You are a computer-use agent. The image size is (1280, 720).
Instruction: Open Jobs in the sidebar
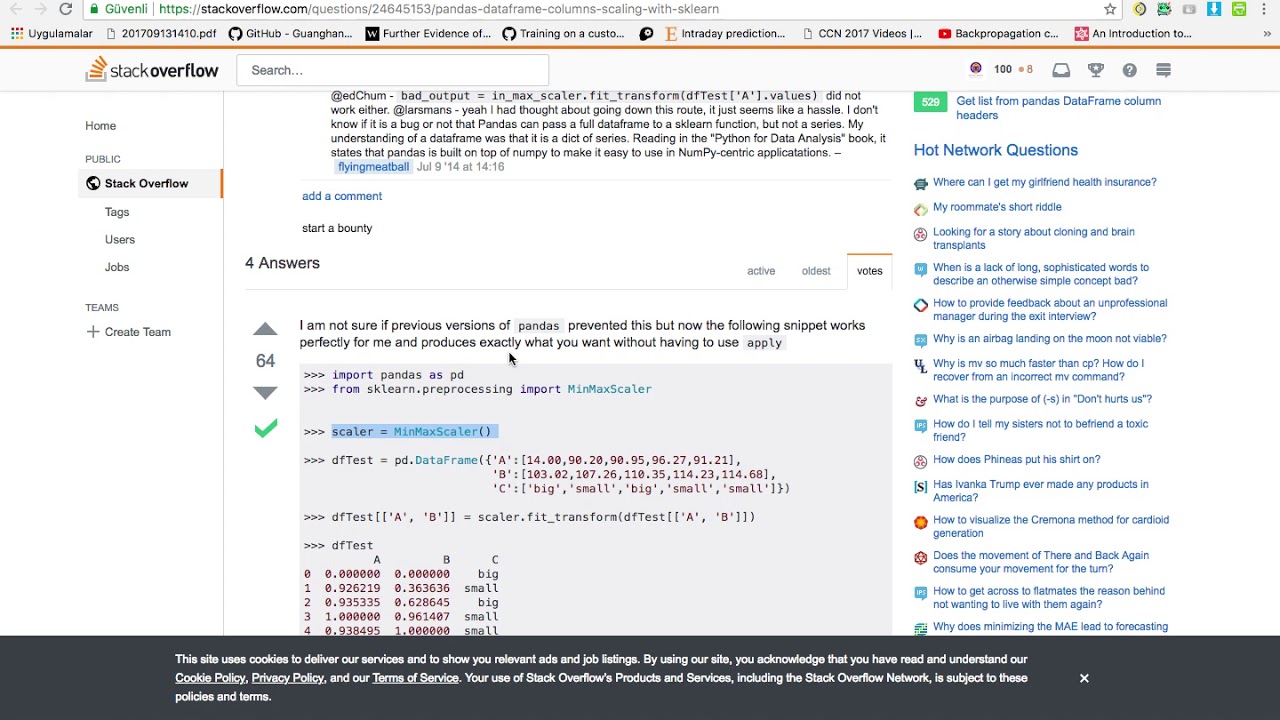(x=117, y=267)
